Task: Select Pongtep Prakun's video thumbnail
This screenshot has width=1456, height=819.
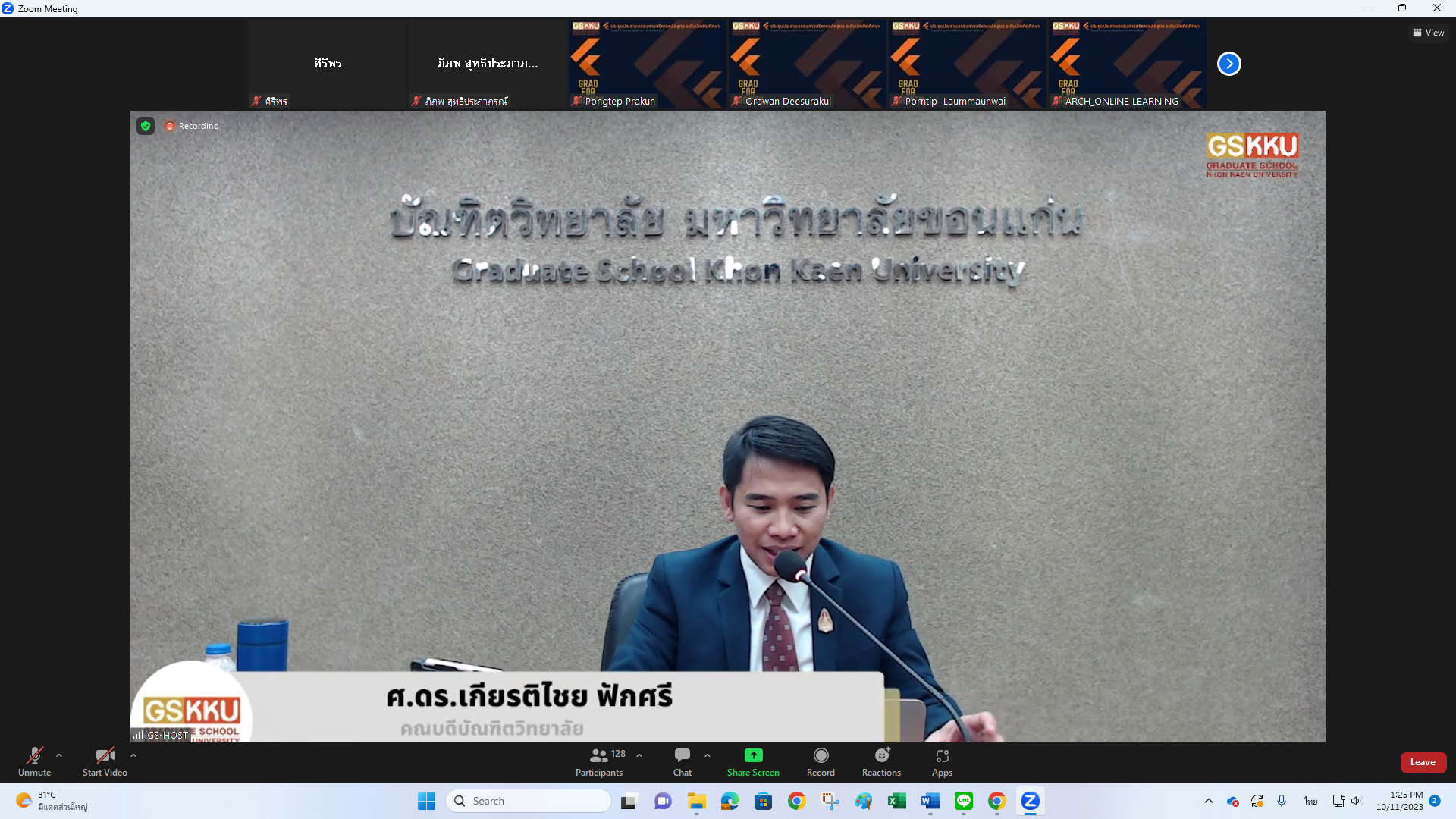Action: tap(647, 64)
